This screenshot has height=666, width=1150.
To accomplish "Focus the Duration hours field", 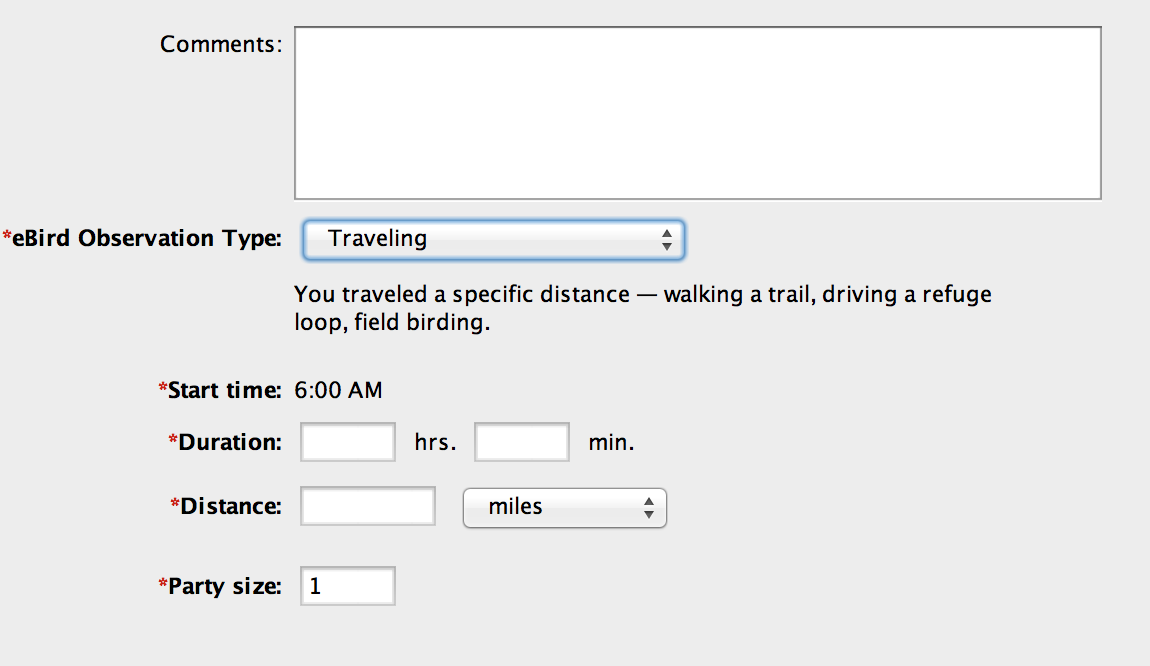I will tap(348, 442).
